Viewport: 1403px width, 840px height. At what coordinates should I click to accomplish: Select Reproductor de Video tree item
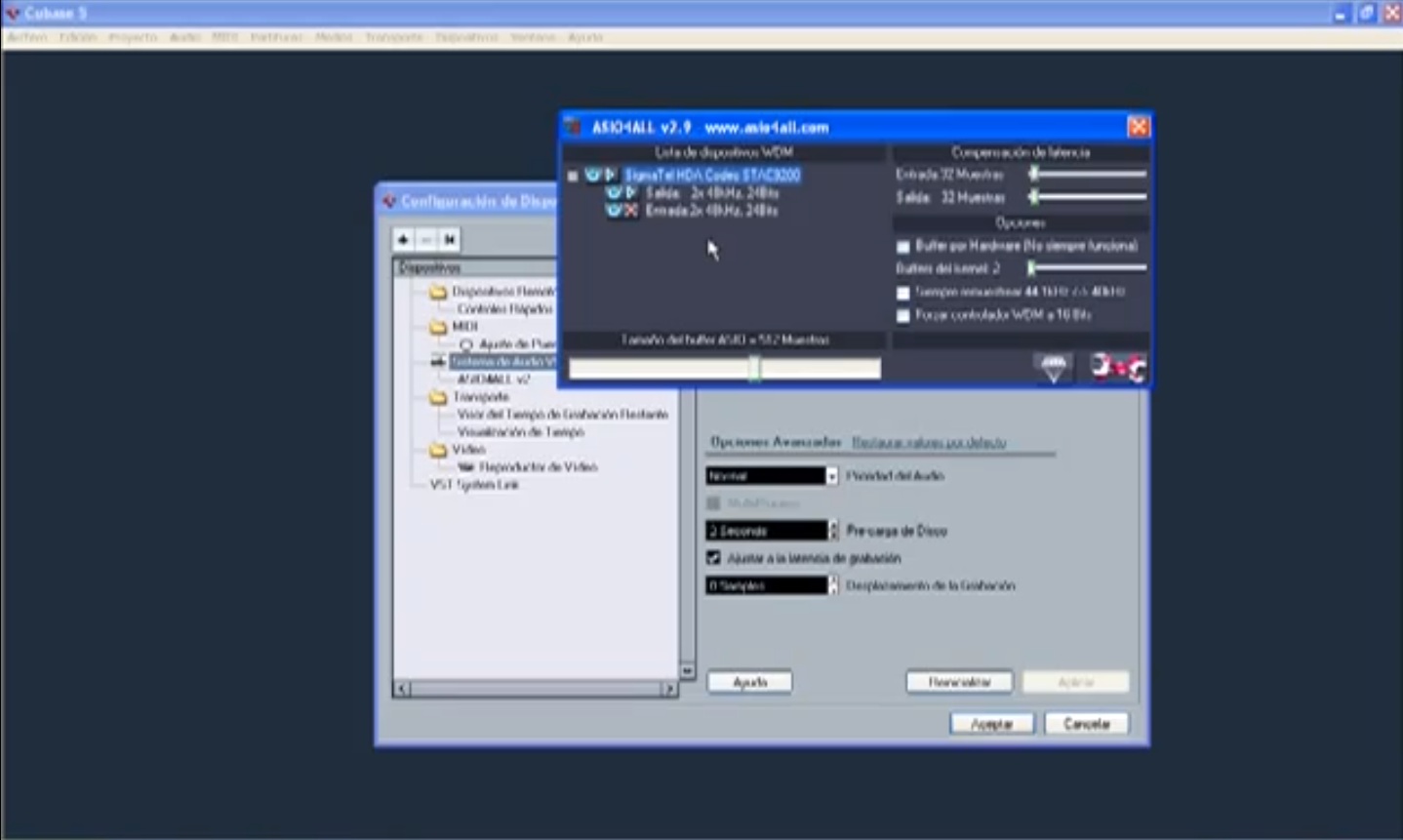(x=538, y=467)
